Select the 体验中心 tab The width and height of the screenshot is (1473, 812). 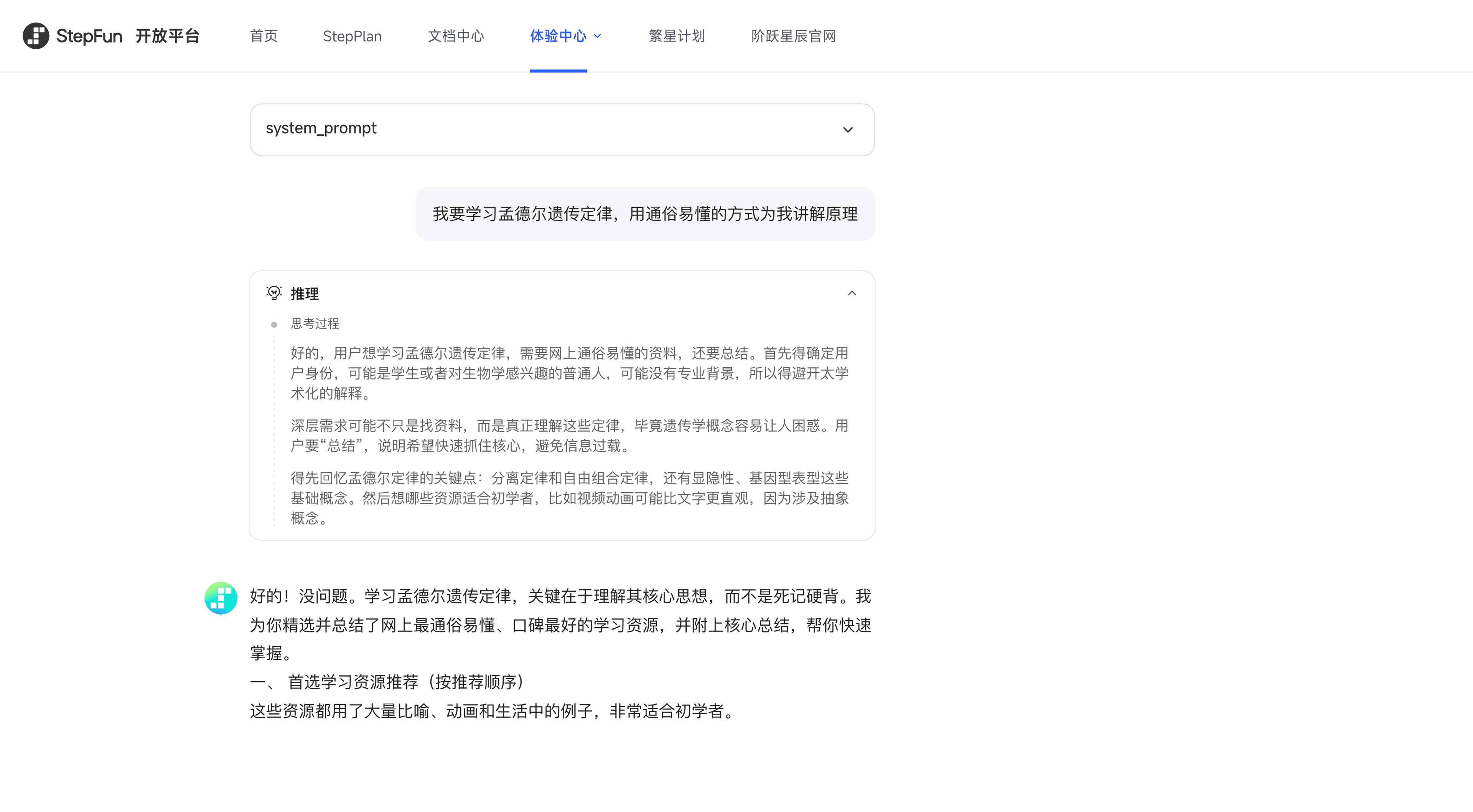coord(558,36)
